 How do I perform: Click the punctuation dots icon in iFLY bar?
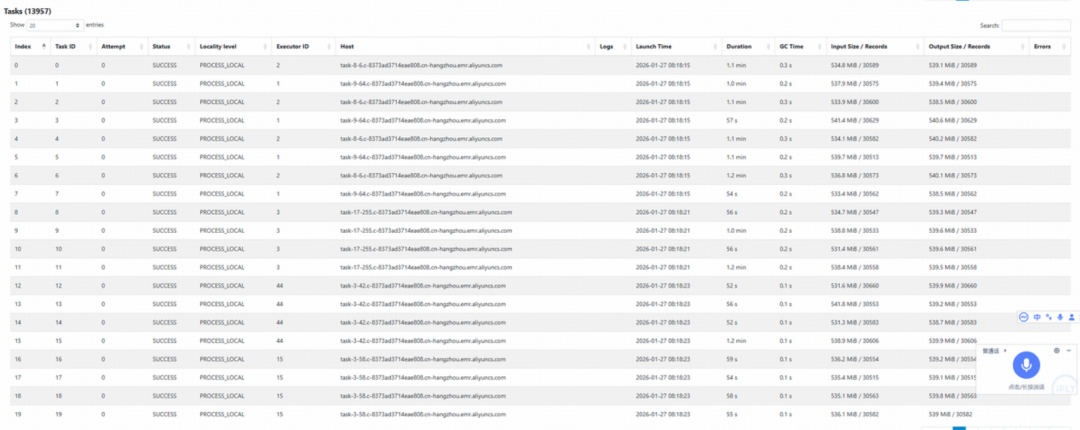[1049, 317]
